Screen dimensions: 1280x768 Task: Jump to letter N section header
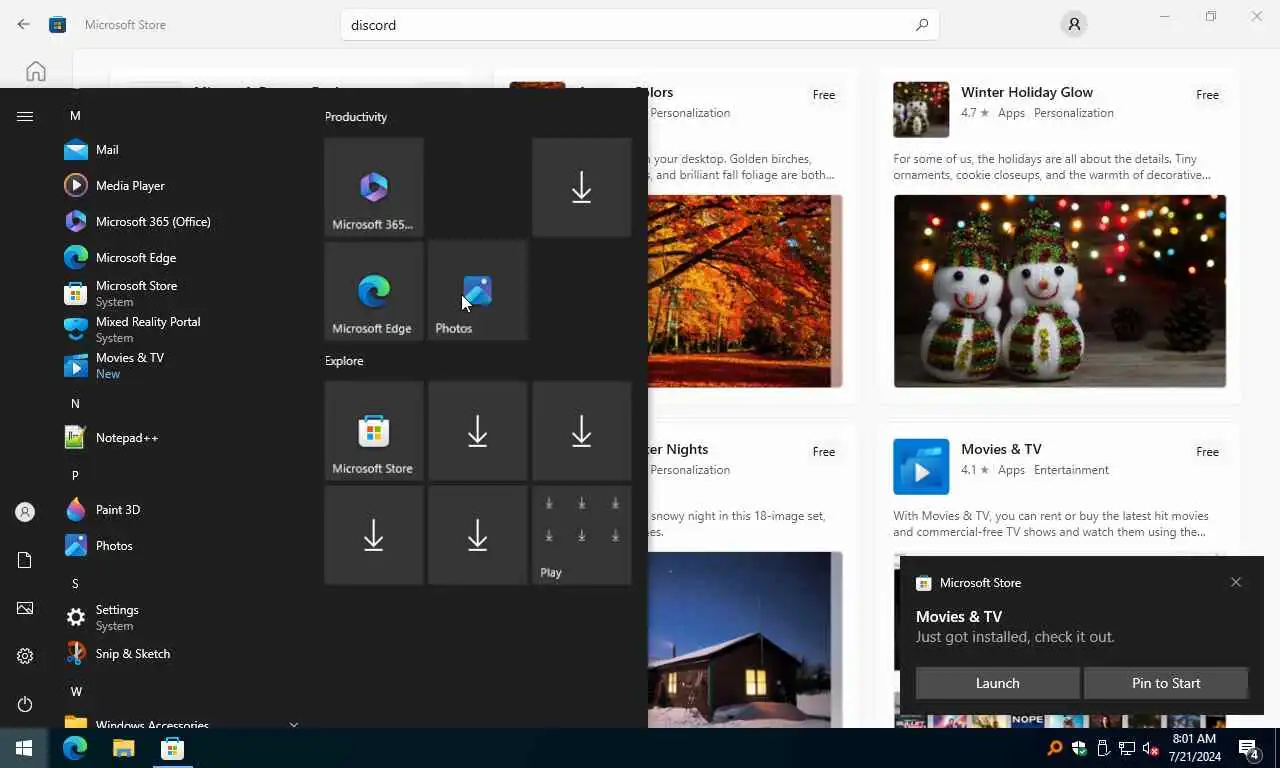click(x=75, y=404)
